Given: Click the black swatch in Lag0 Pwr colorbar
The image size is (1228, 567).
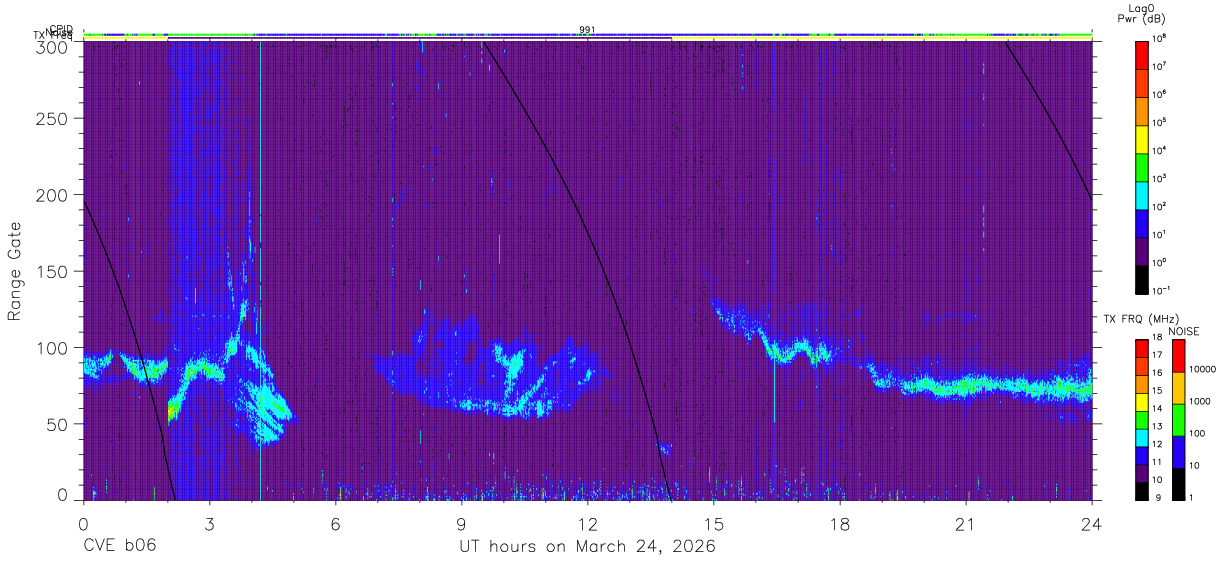Looking at the screenshot, I should [x=1142, y=279].
